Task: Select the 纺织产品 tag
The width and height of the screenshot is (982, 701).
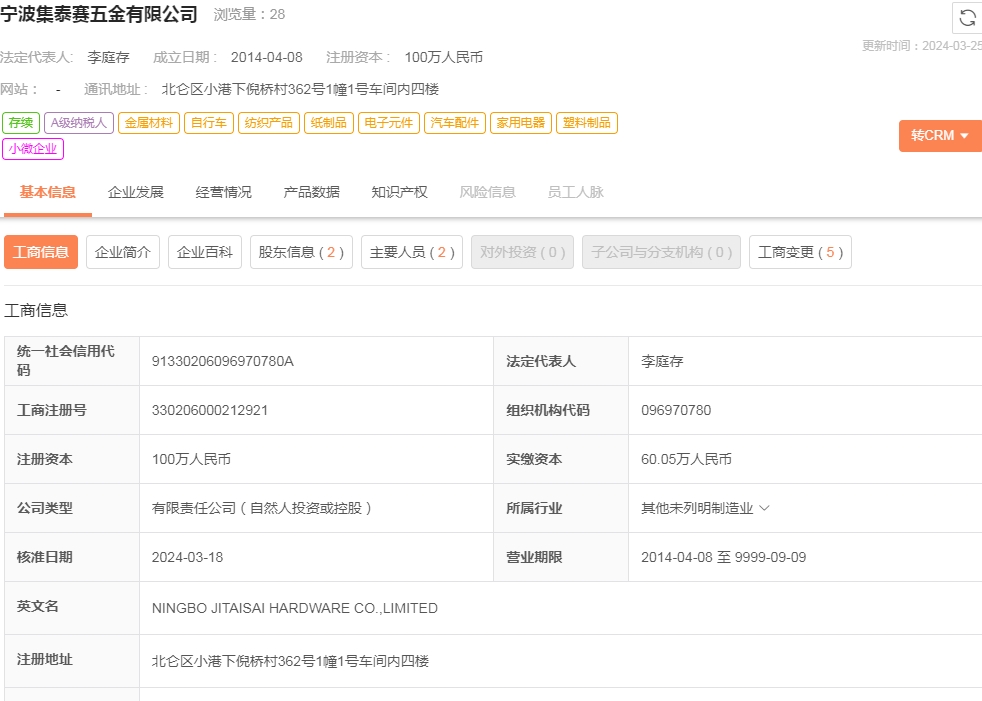Action: [269, 123]
